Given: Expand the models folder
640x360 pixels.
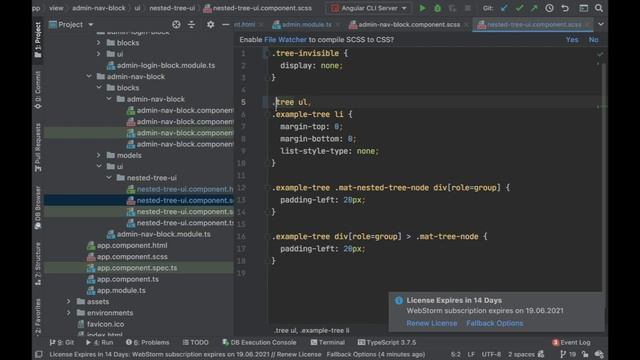Looking at the screenshot, I should 99,155.
